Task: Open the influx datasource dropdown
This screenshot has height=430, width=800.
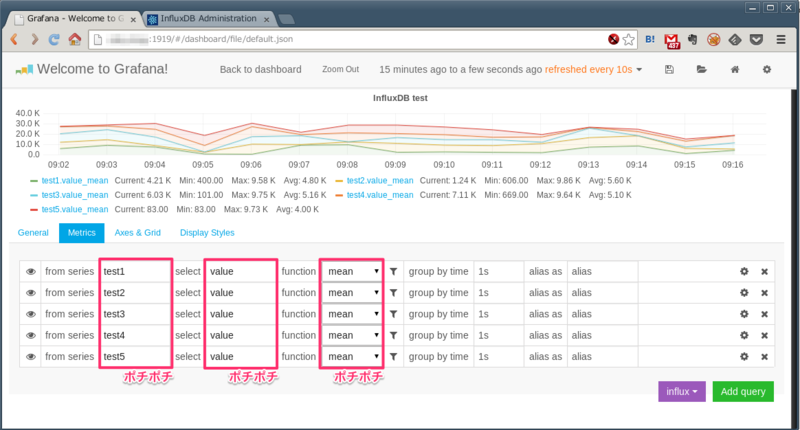Action: (682, 392)
